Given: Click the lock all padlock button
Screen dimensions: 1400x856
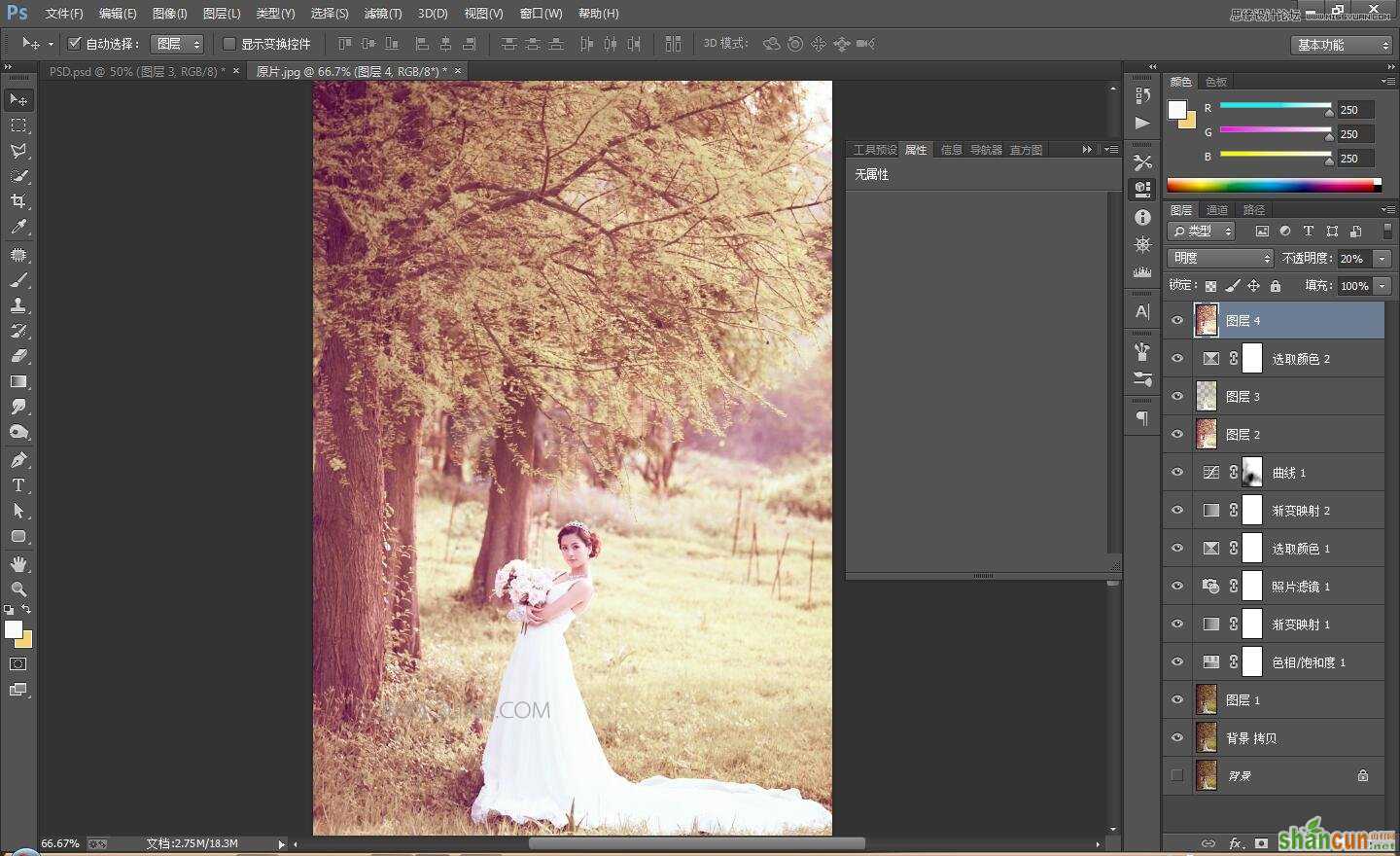Looking at the screenshot, I should pyautogui.click(x=1276, y=286).
